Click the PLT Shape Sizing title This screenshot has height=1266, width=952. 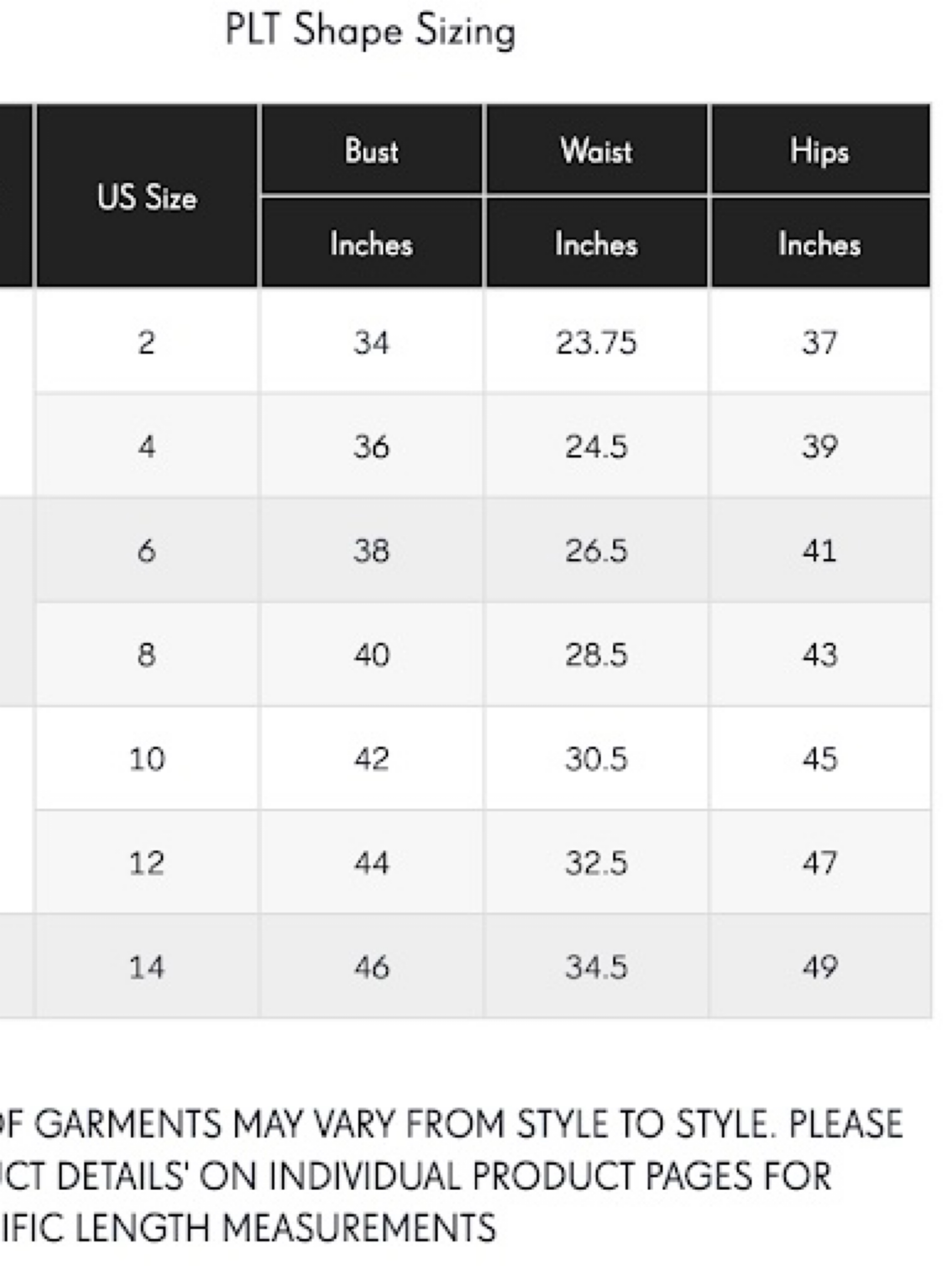pyautogui.click(x=370, y=31)
